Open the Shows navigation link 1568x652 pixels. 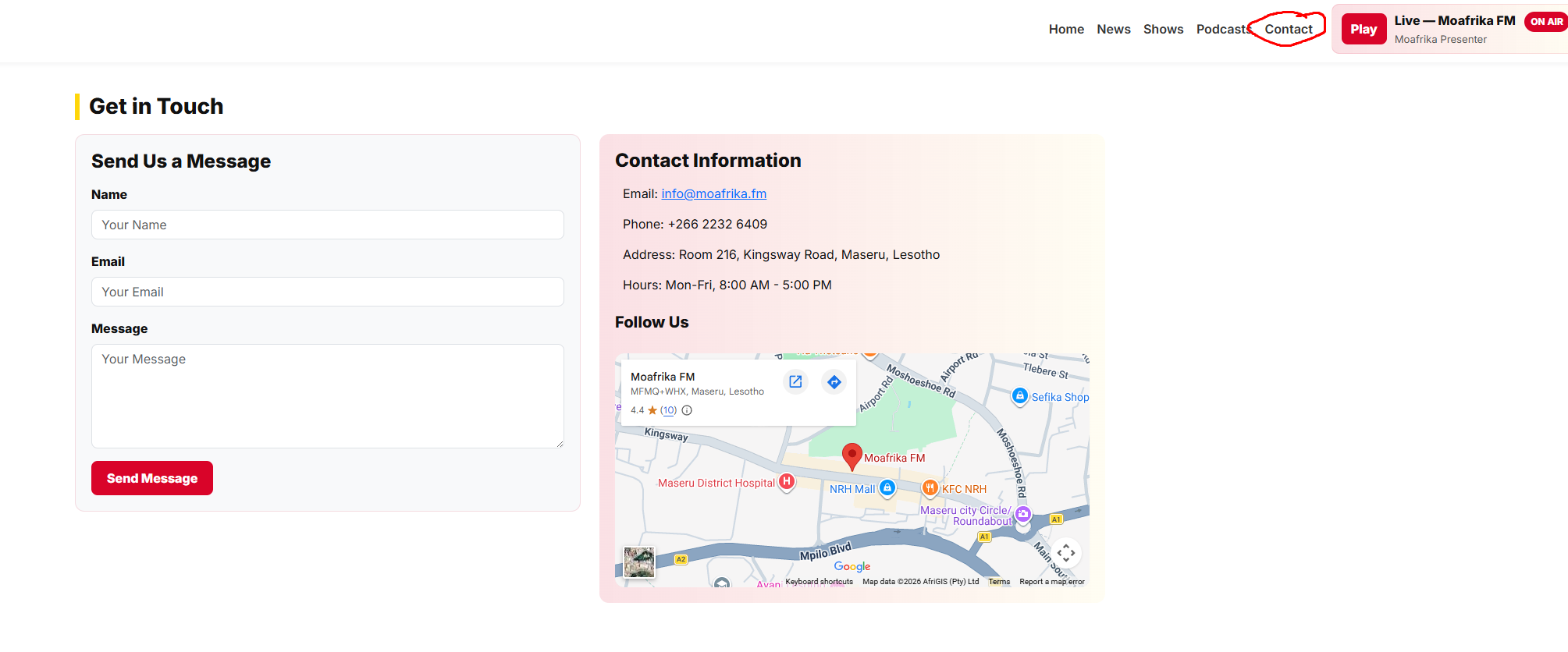coord(1163,30)
